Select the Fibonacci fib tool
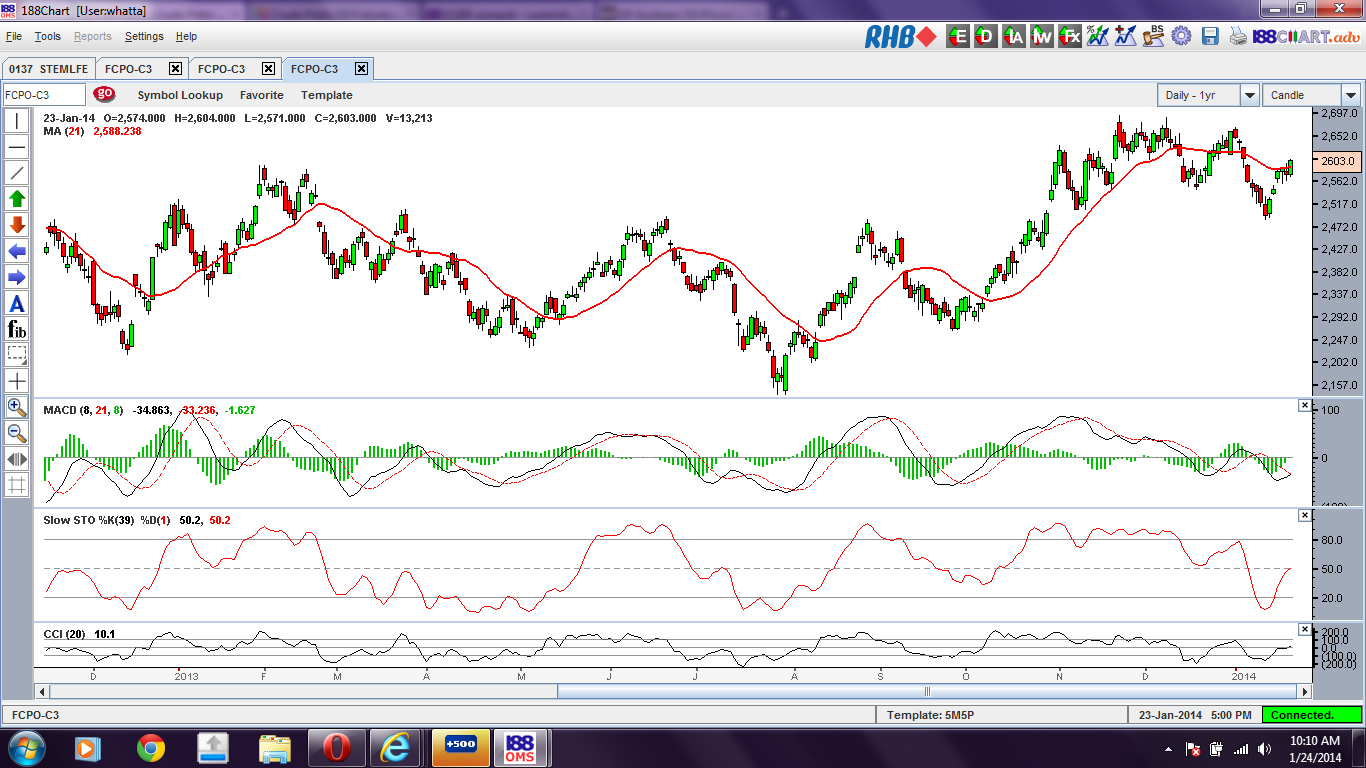Image resolution: width=1366 pixels, height=768 pixels. tap(17, 329)
